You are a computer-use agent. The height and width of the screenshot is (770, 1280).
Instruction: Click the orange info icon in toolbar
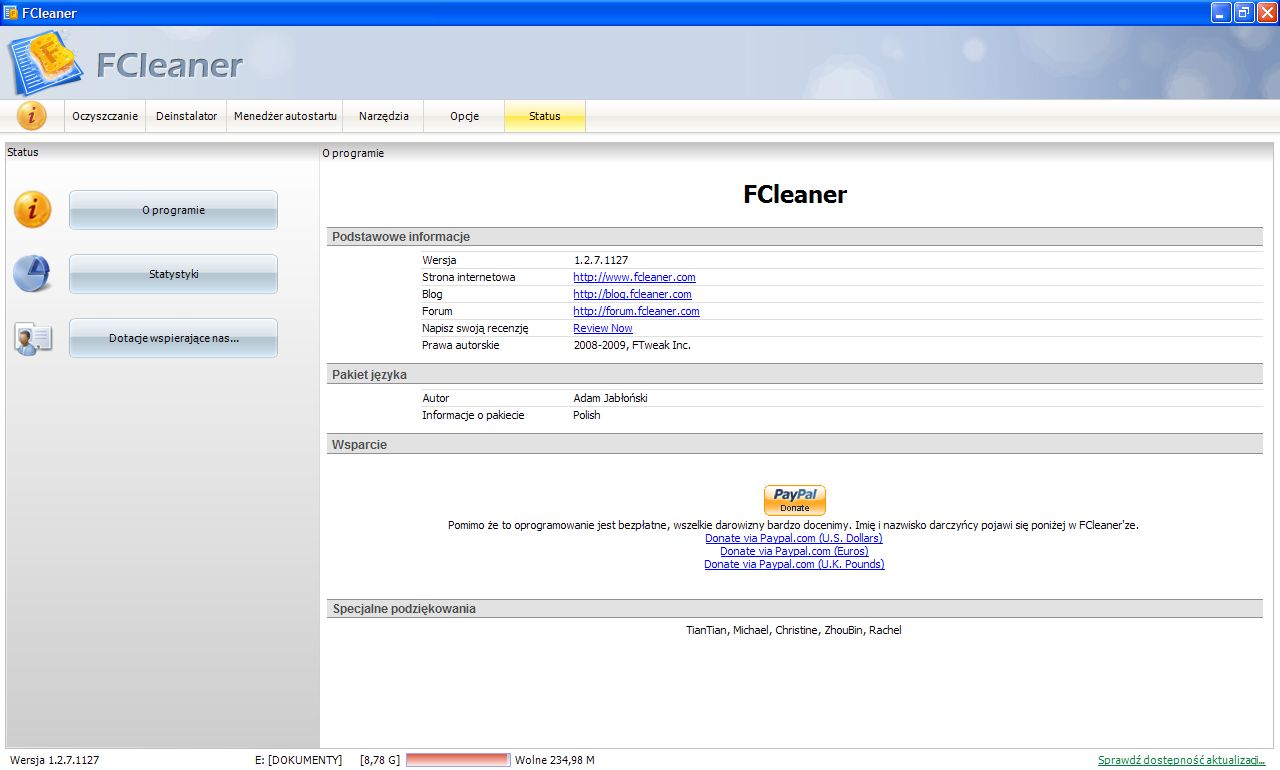(x=32, y=116)
